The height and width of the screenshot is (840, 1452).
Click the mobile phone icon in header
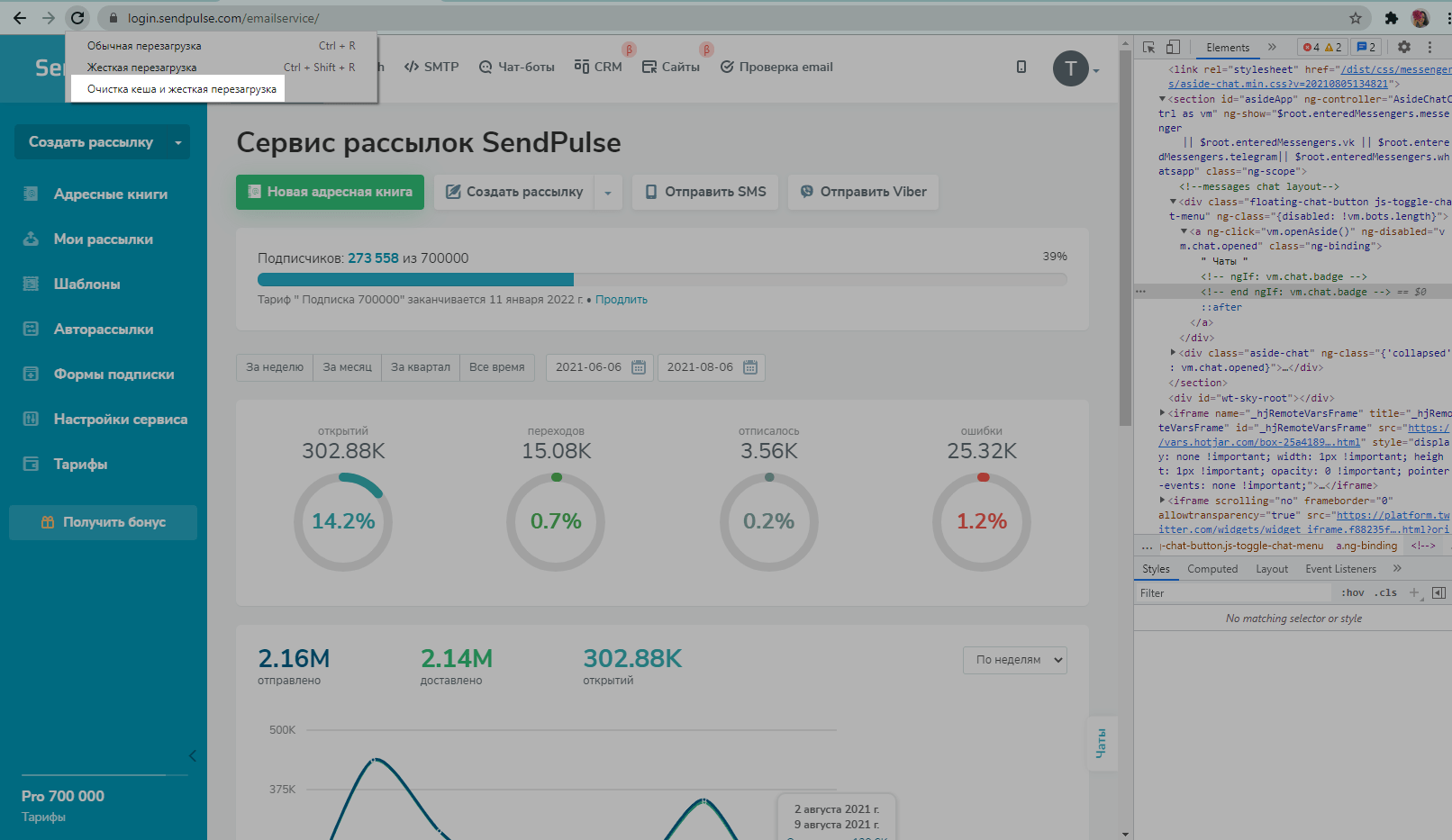click(x=1021, y=67)
